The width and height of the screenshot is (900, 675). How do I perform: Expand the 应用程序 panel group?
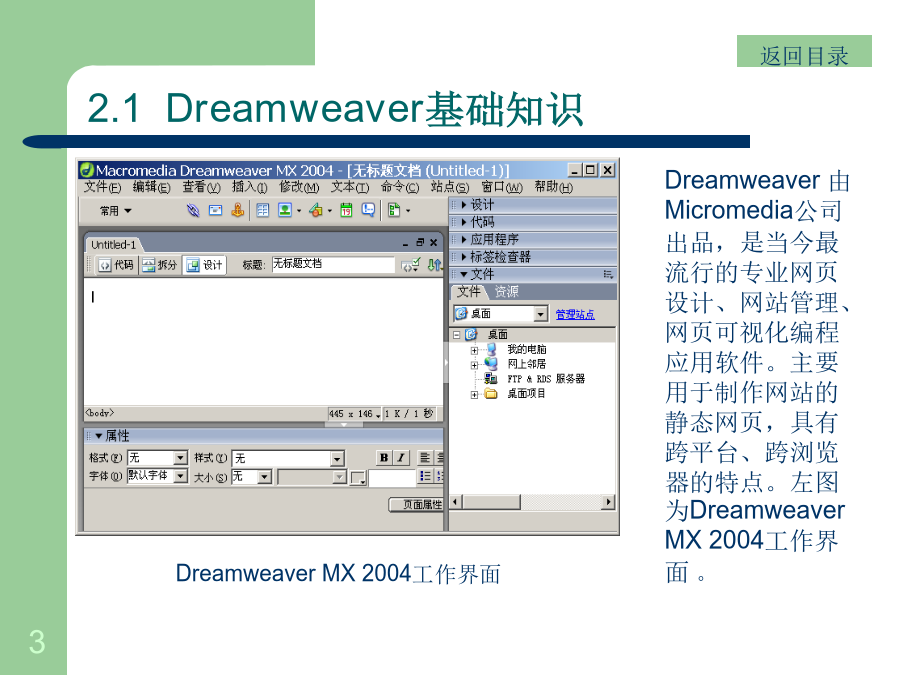463,239
